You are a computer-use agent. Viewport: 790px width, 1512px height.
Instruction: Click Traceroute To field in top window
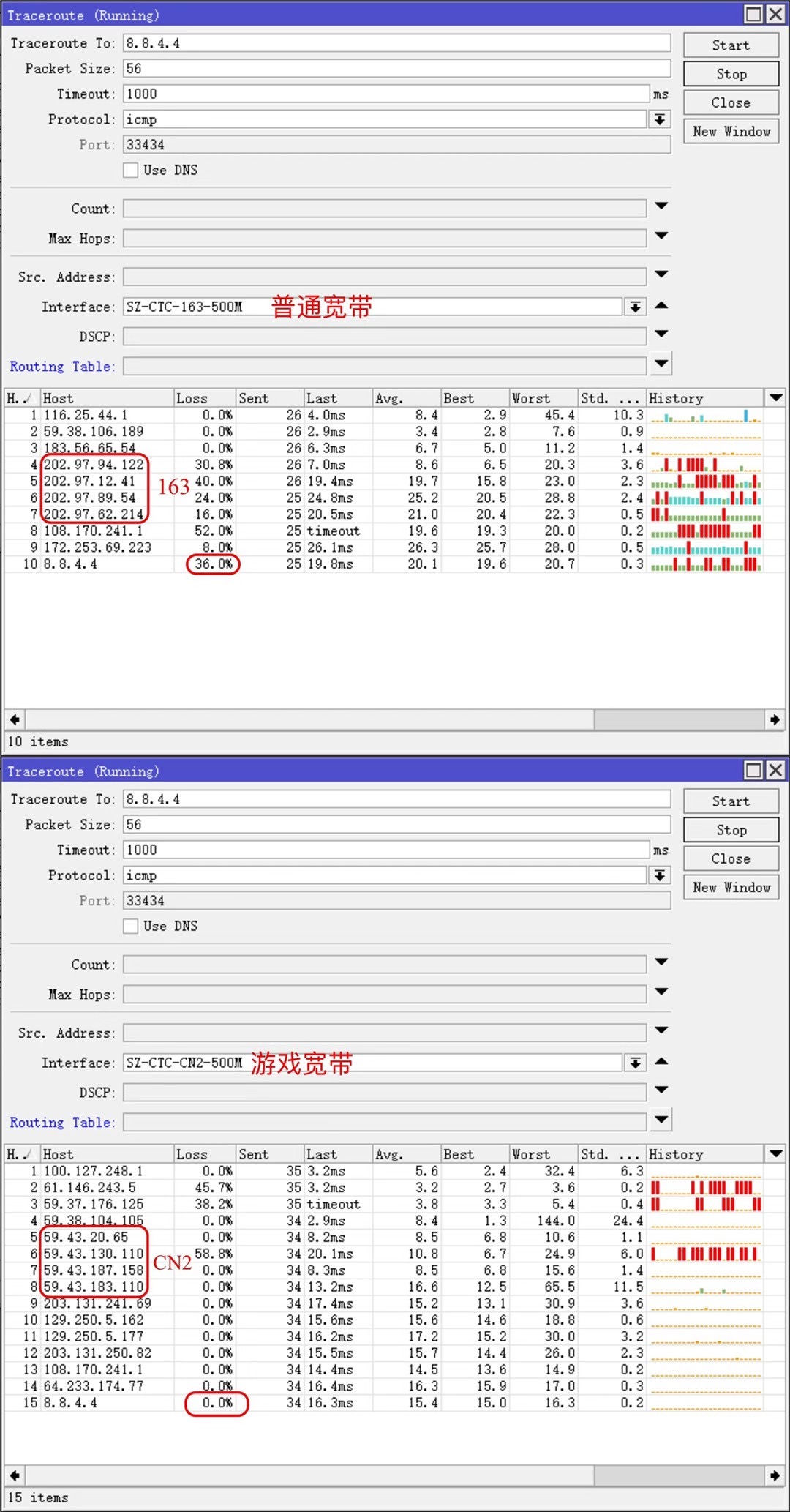point(396,43)
